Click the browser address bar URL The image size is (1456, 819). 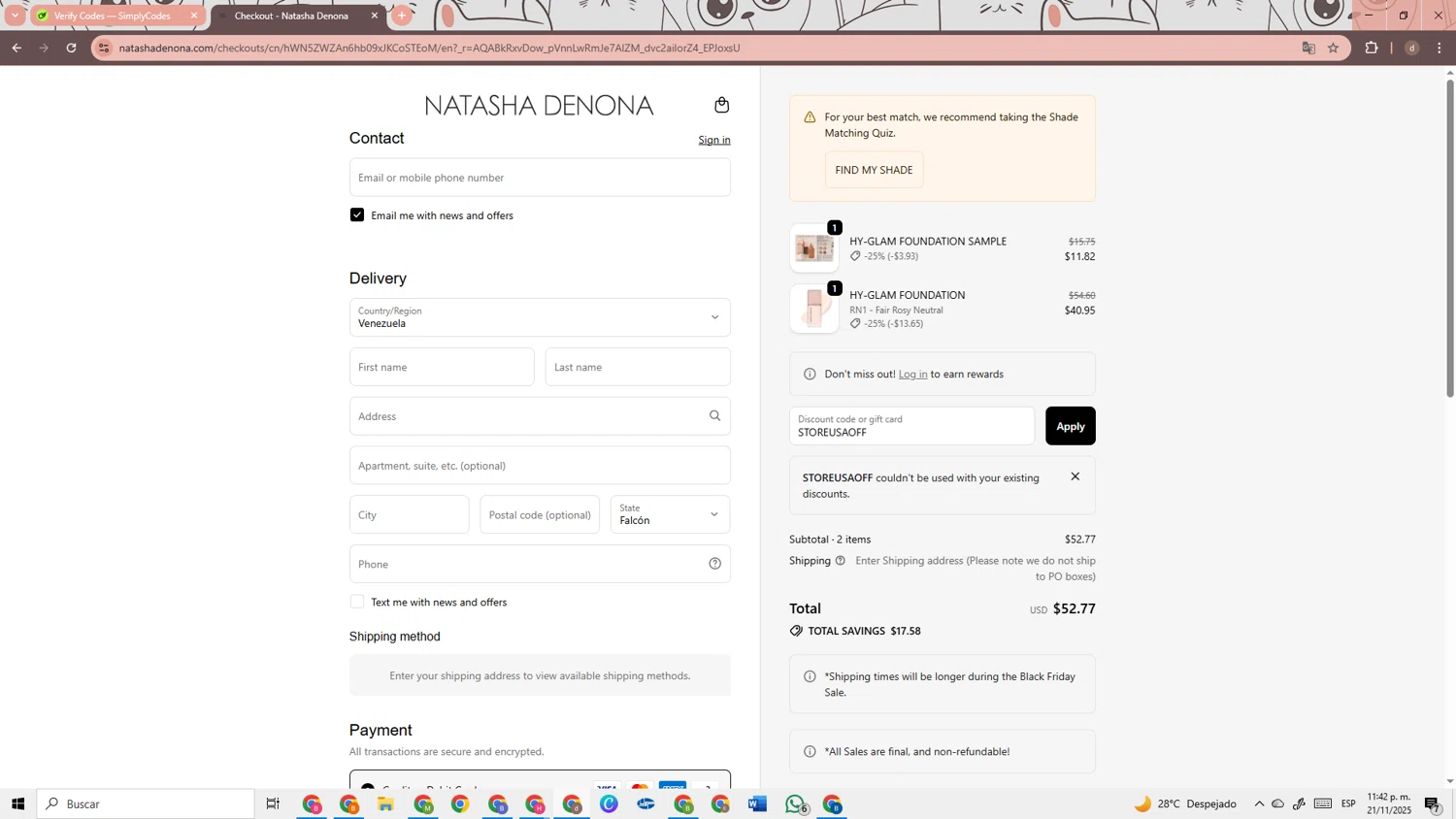pos(429,48)
